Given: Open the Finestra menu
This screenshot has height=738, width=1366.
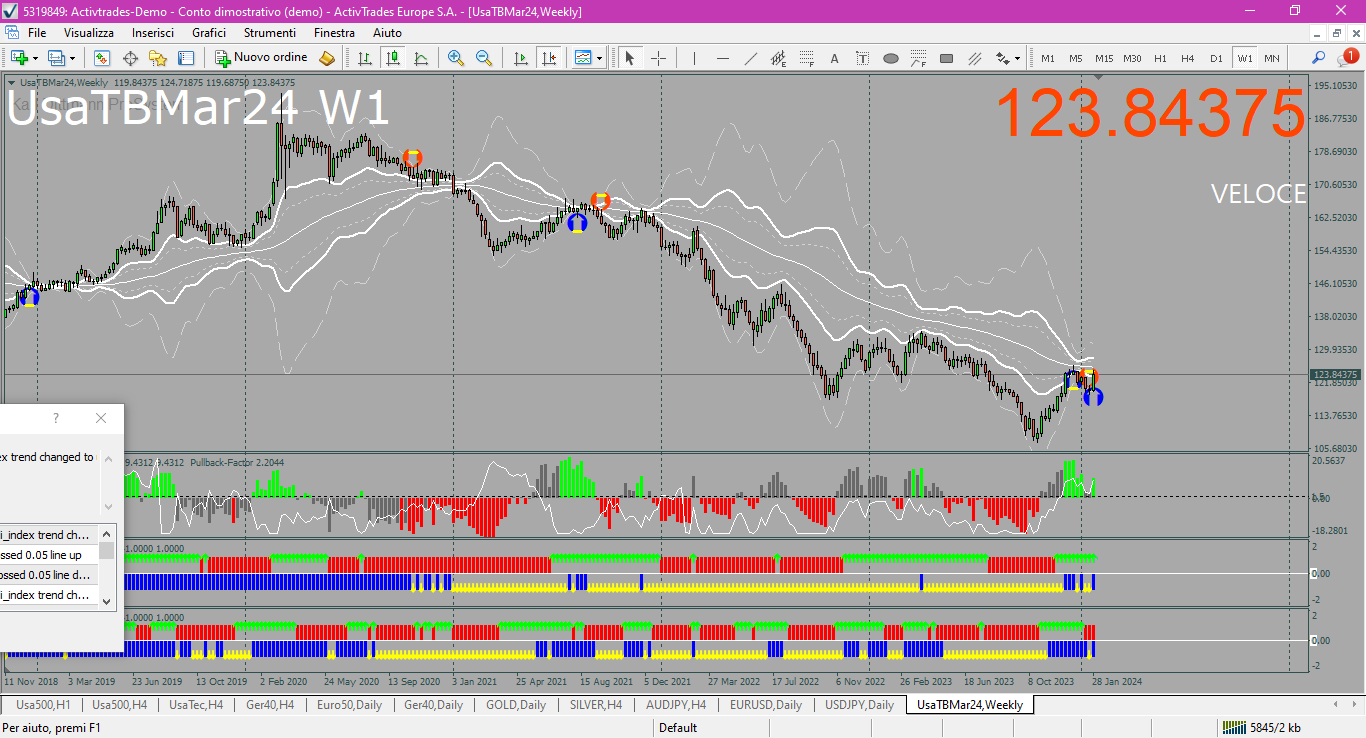Looking at the screenshot, I should [334, 33].
